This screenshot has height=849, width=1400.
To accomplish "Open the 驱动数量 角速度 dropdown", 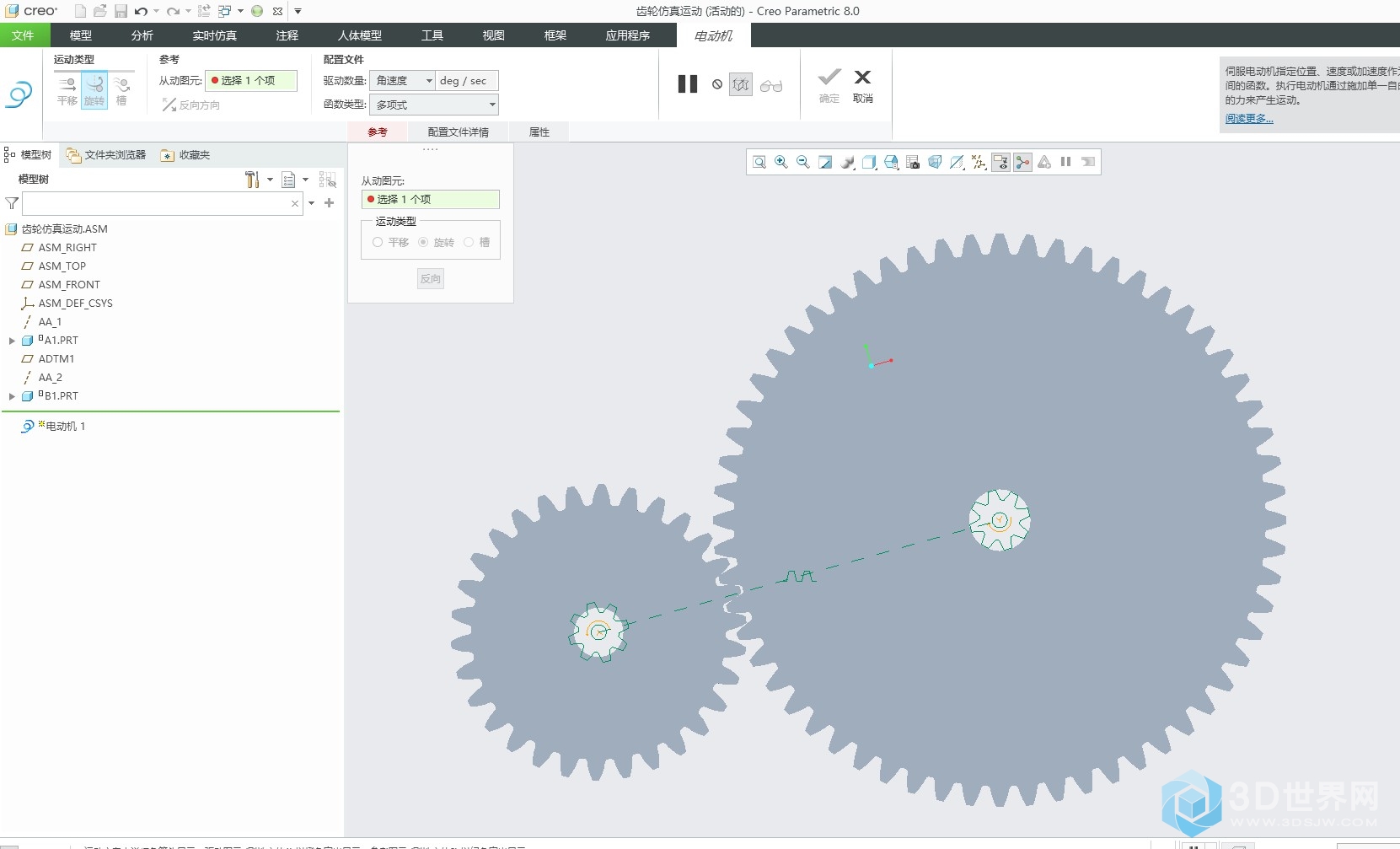I will 402,81.
